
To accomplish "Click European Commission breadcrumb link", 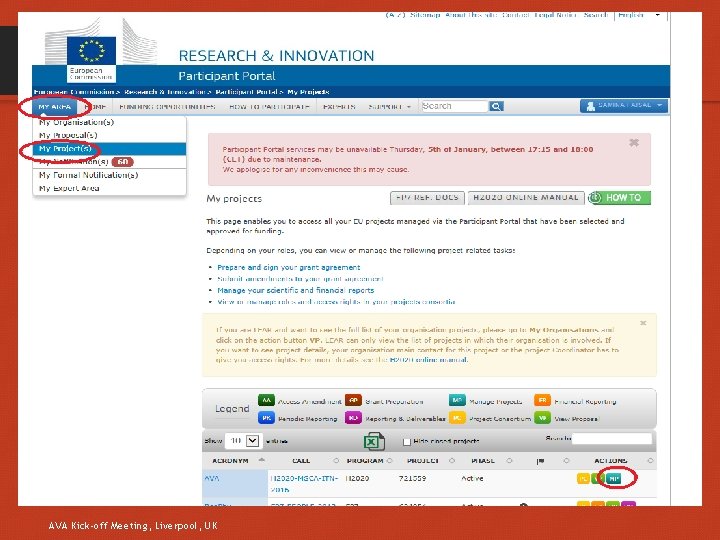I will (x=73, y=92).
